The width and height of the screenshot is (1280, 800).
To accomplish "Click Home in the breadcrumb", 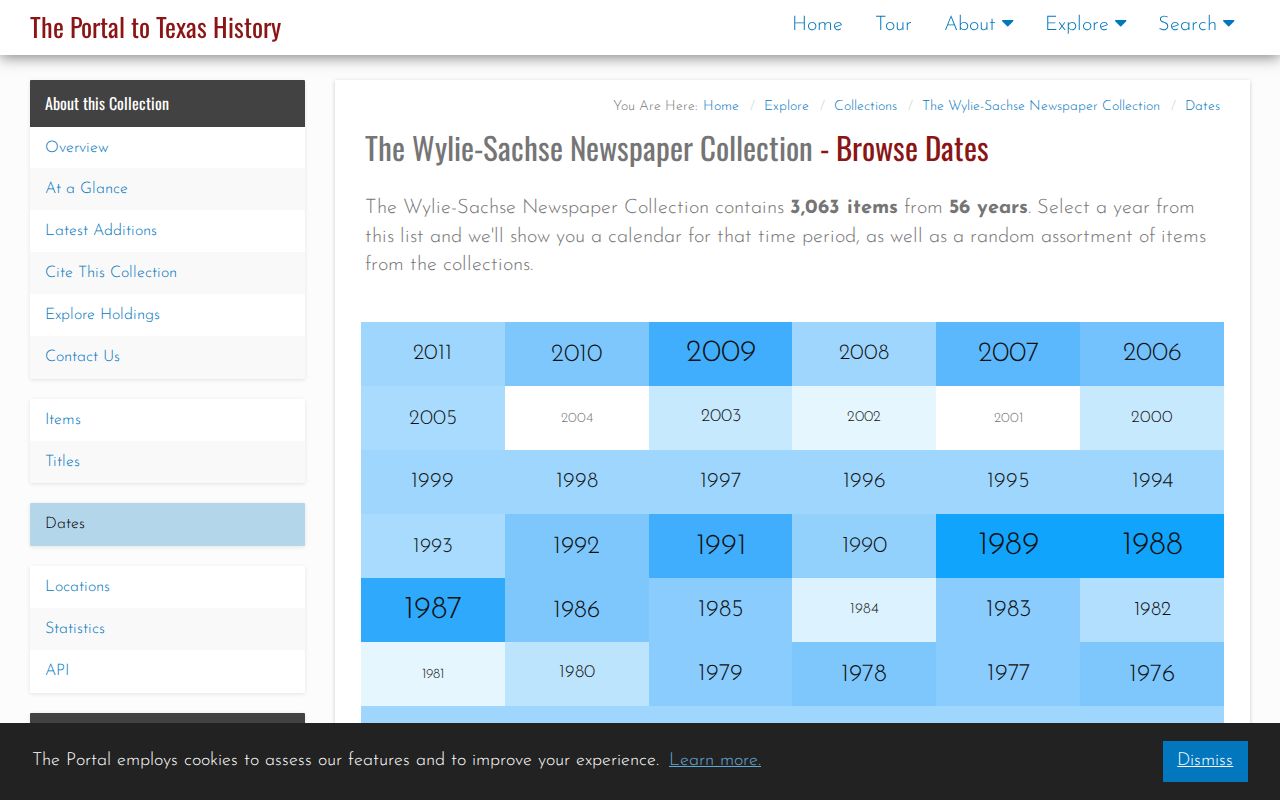I will 721,106.
